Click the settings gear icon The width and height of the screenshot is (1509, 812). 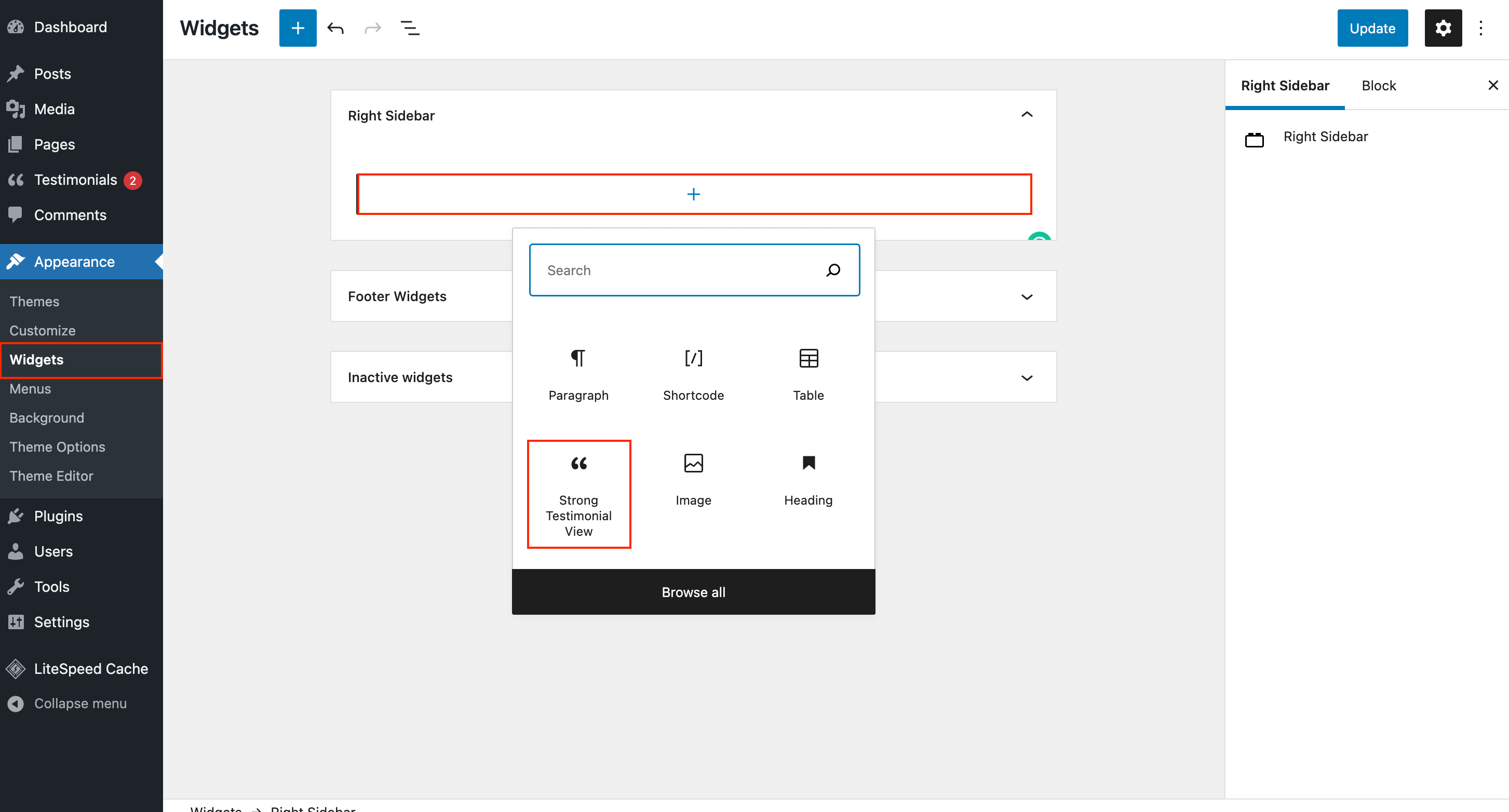click(1442, 28)
